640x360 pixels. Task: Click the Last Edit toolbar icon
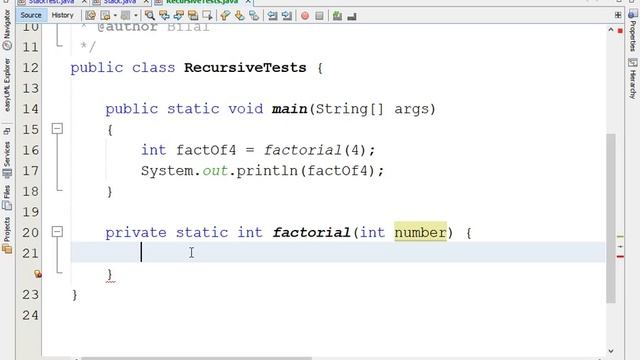coord(90,16)
